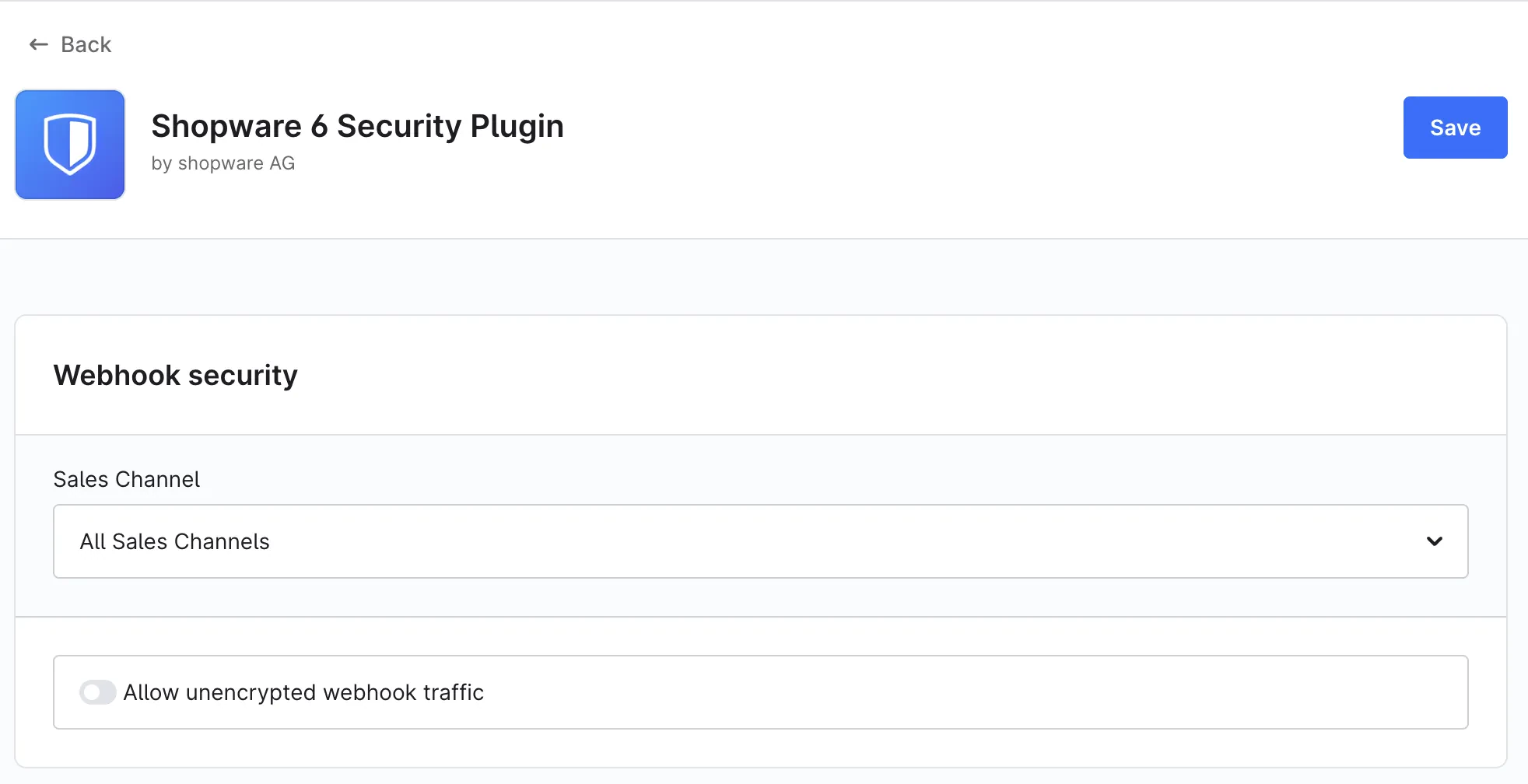1528x784 pixels.
Task: Click the white shield emblem in the logo
Action: (70, 145)
